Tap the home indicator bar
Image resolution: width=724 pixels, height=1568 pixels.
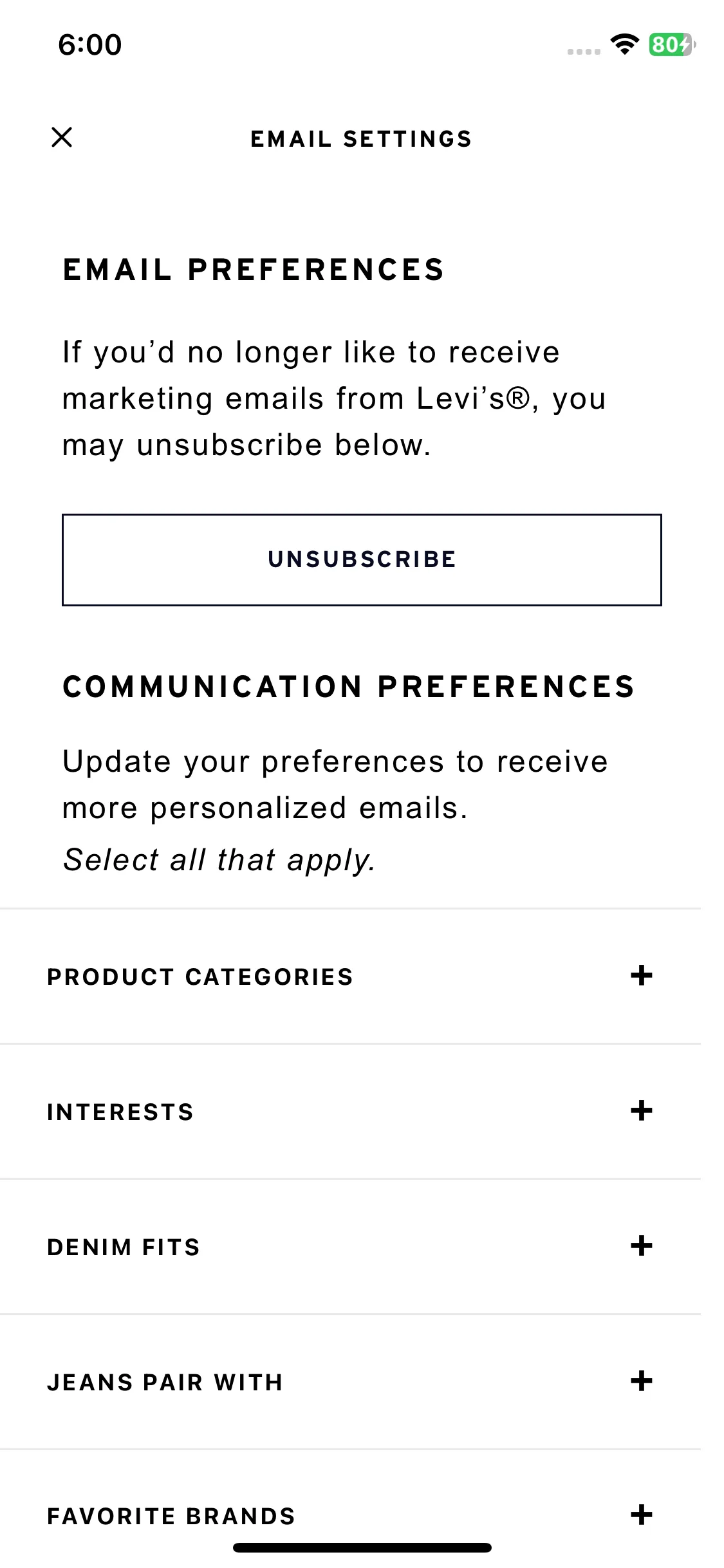362,1547
